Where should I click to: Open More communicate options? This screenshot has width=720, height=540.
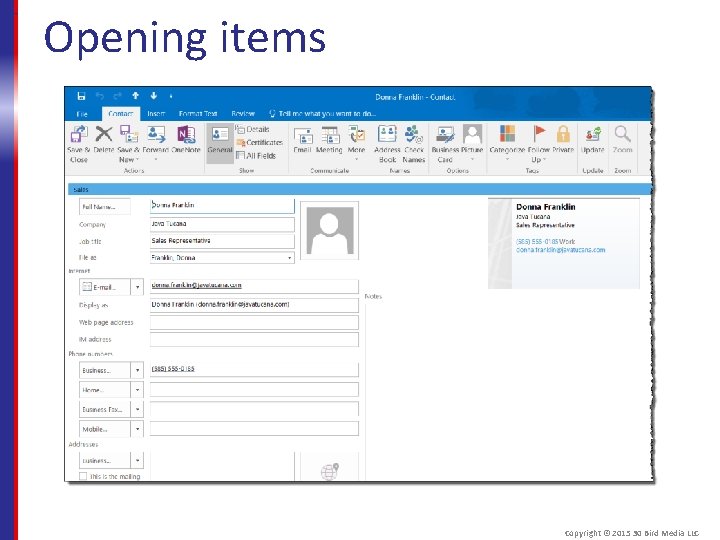point(356,143)
